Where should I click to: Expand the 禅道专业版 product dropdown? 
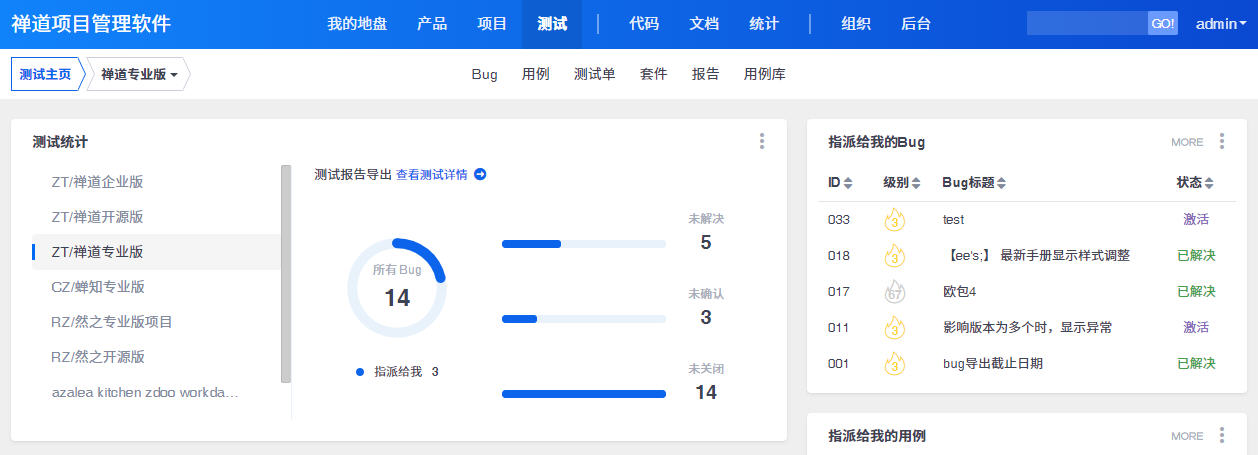click(x=139, y=75)
